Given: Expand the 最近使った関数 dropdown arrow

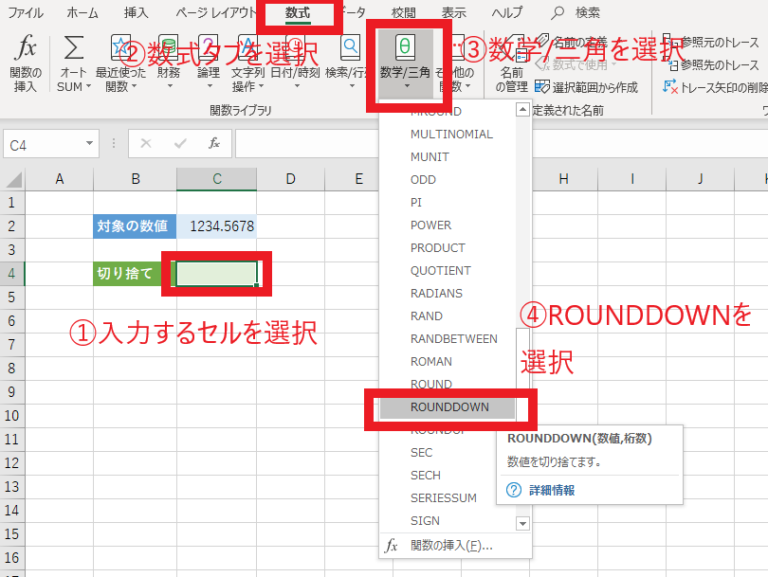Looking at the screenshot, I should coord(134,87).
